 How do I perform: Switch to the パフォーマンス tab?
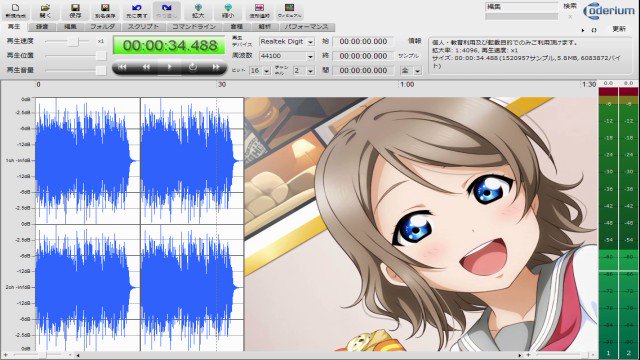pos(307,27)
